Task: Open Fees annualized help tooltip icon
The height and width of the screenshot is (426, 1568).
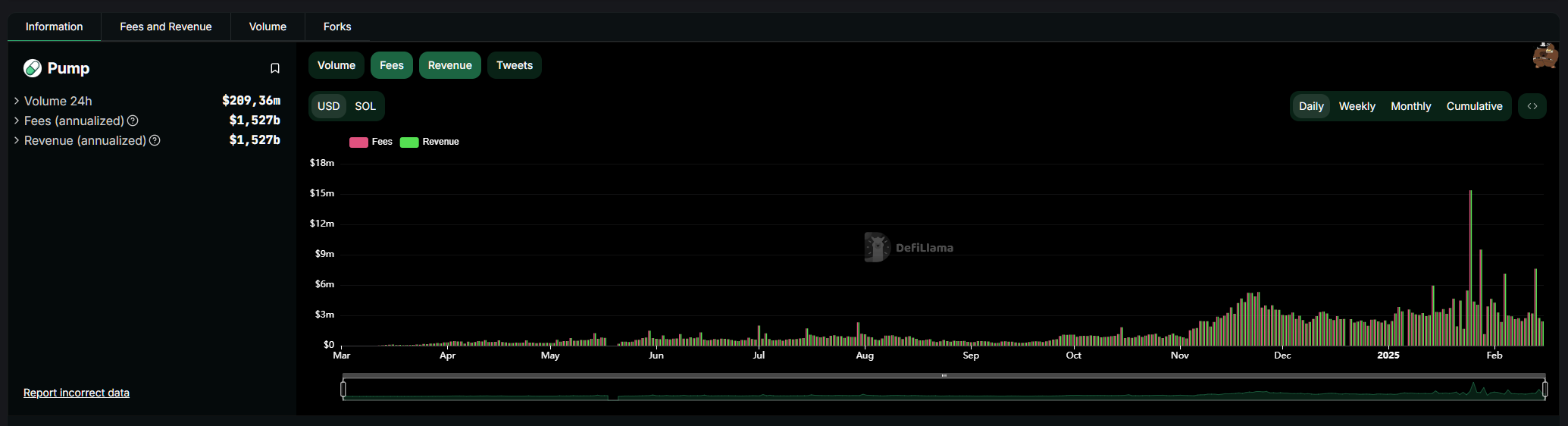Action: click(133, 121)
